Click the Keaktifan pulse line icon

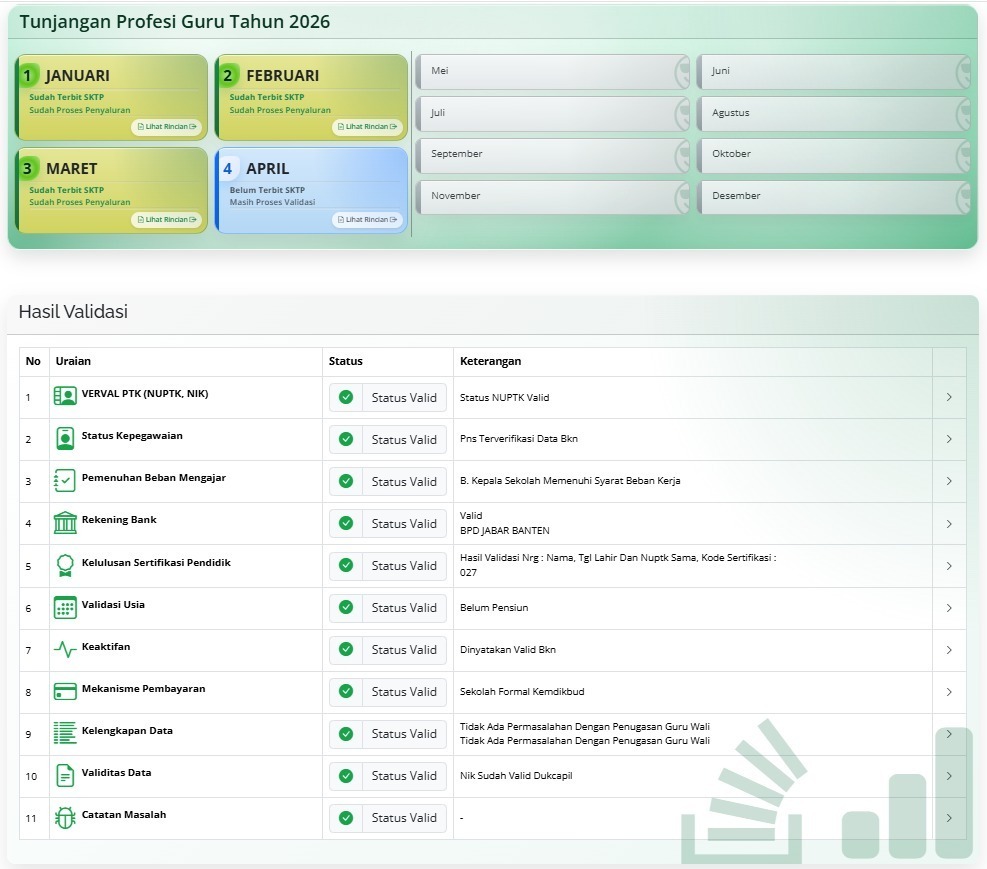[65, 649]
